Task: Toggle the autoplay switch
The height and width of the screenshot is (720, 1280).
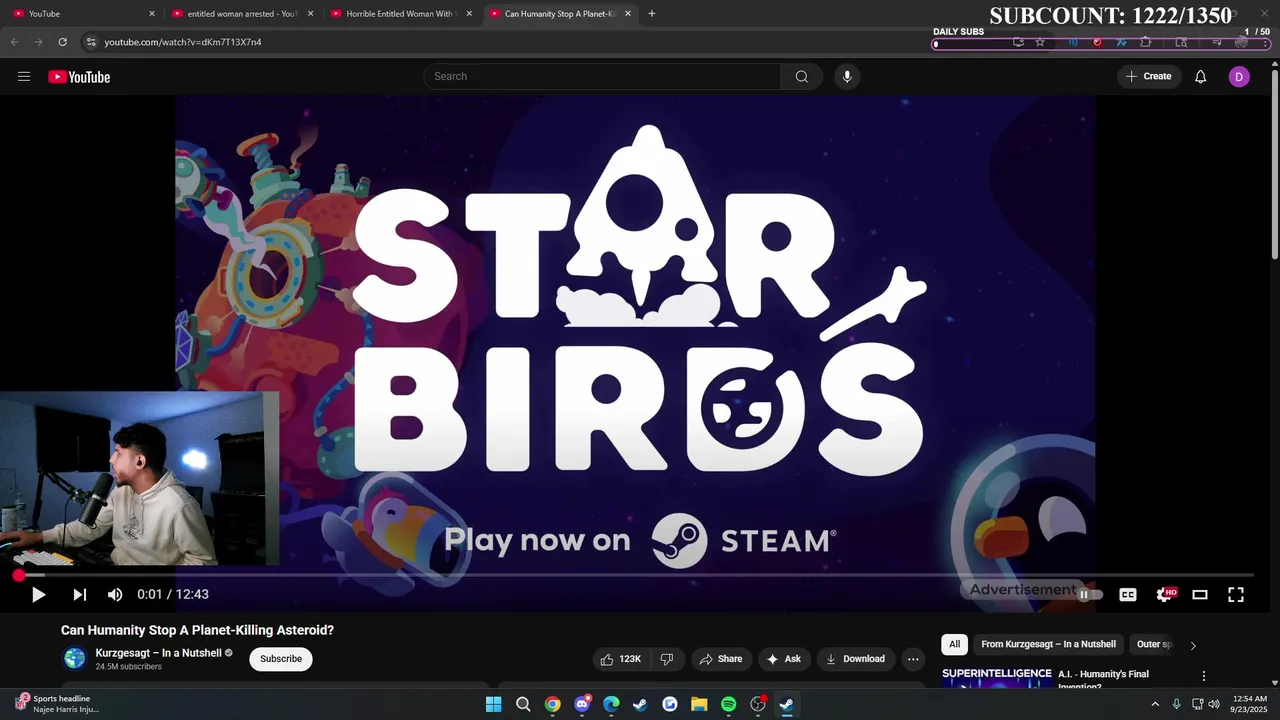Action: coord(1088,594)
